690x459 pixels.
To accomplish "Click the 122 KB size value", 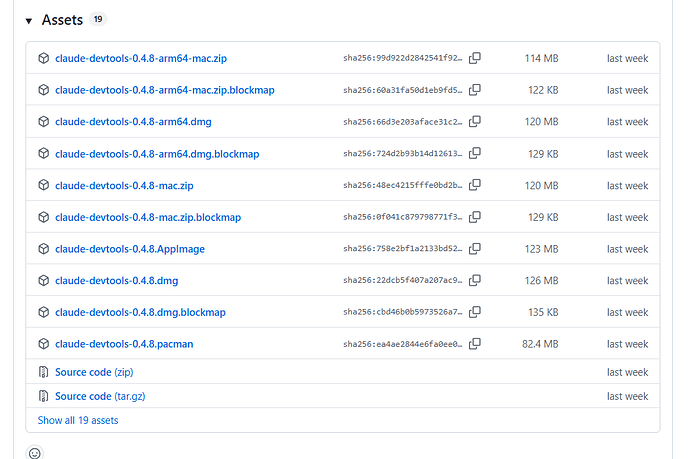I will point(543,90).
